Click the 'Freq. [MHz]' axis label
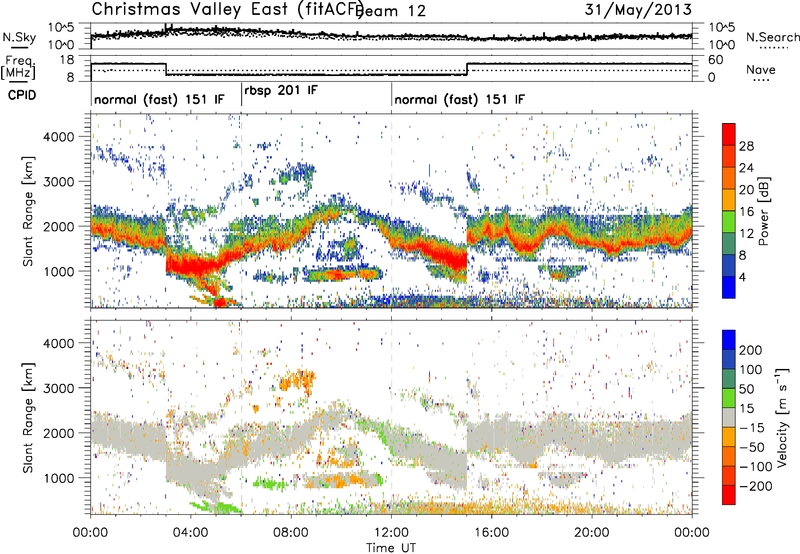This screenshot has height=554, width=800. click(x=18, y=67)
